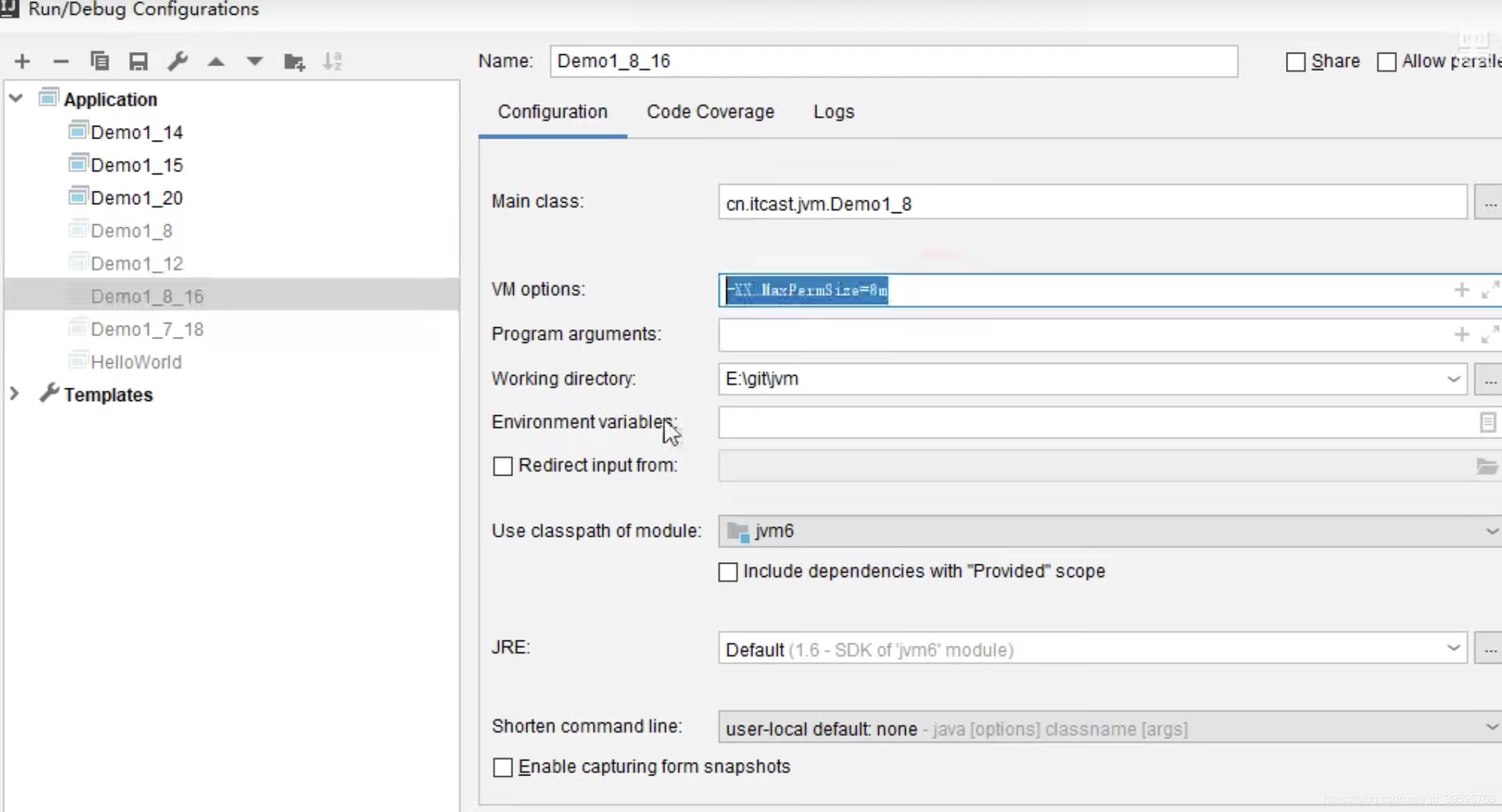1502x812 pixels.
Task: Click the edit configuration settings icon
Action: pos(178,61)
